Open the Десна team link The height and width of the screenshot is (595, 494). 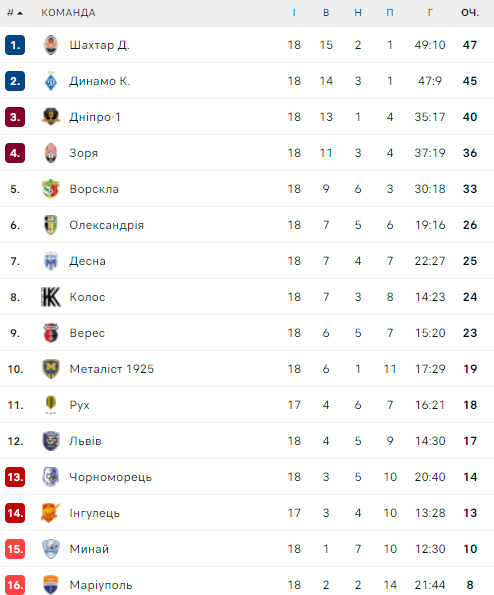tap(87, 261)
